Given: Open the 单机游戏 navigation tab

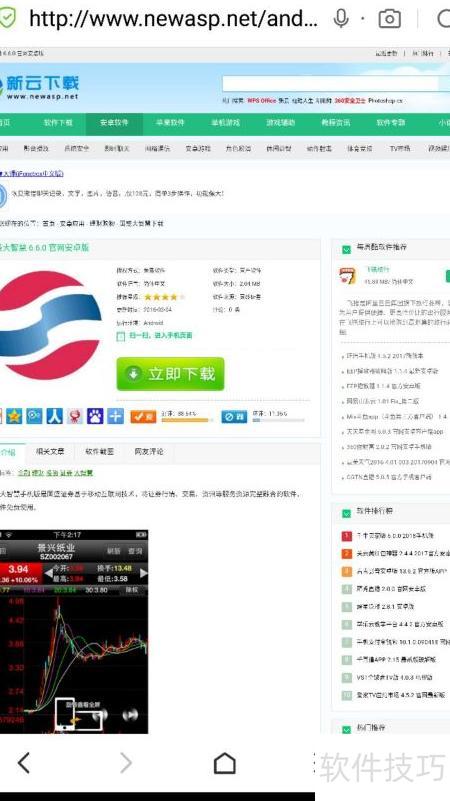Looking at the screenshot, I should pyautogui.click(x=225, y=123).
